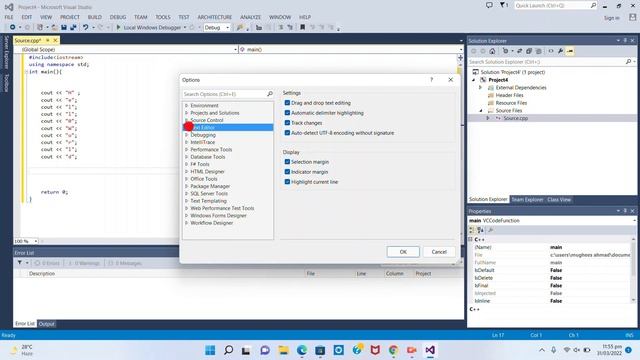Open Microsoft Edge from the taskbar
Viewport: 640px width, 360px height.
click(302, 350)
